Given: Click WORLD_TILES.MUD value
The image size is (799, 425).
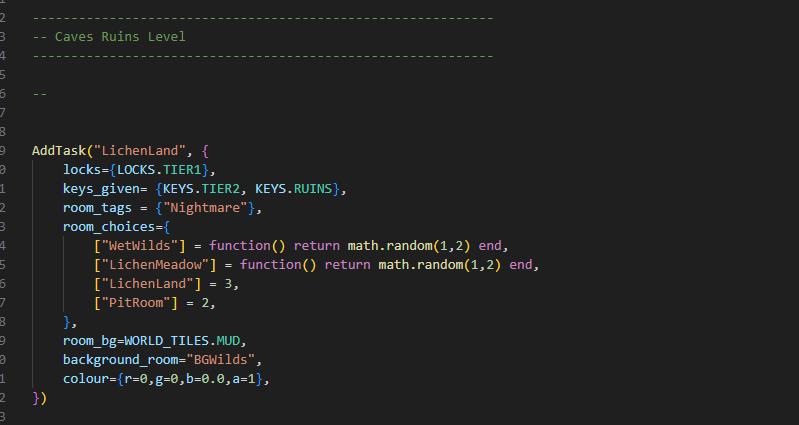Looking at the screenshot, I should point(182,340).
